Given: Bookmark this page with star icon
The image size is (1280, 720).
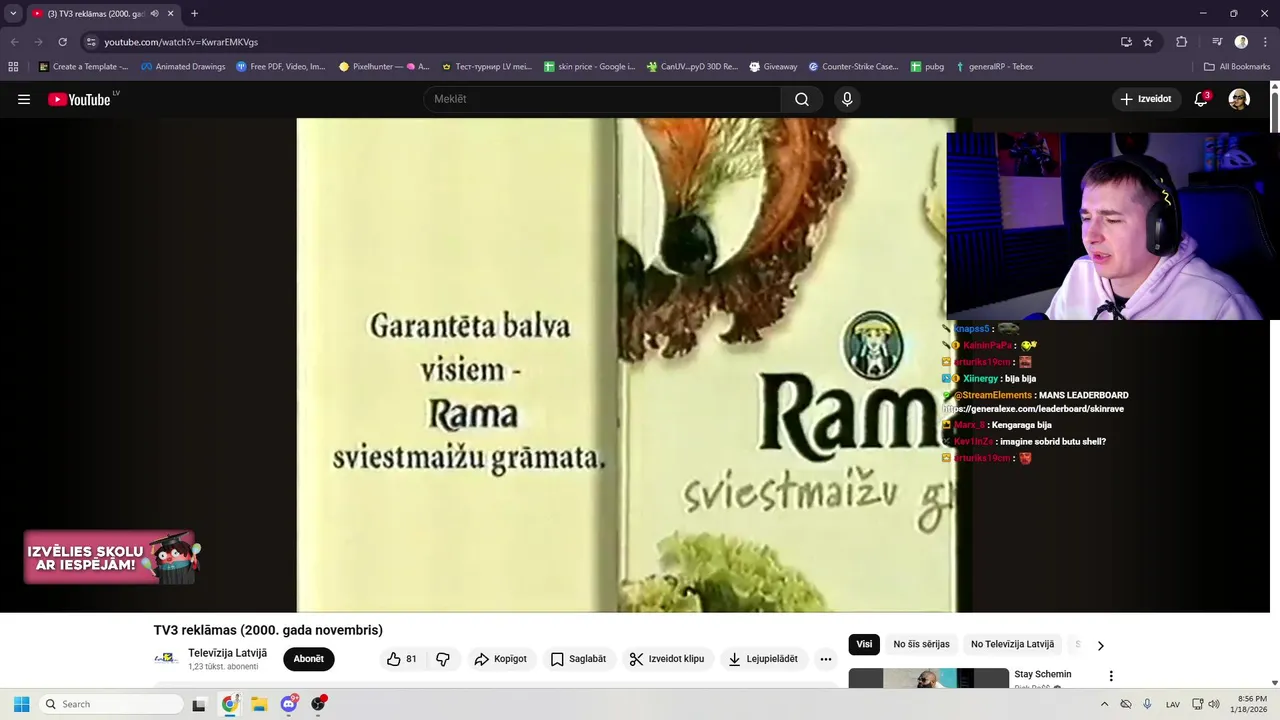Looking at the screenshot, I should tap(1148, 42).
